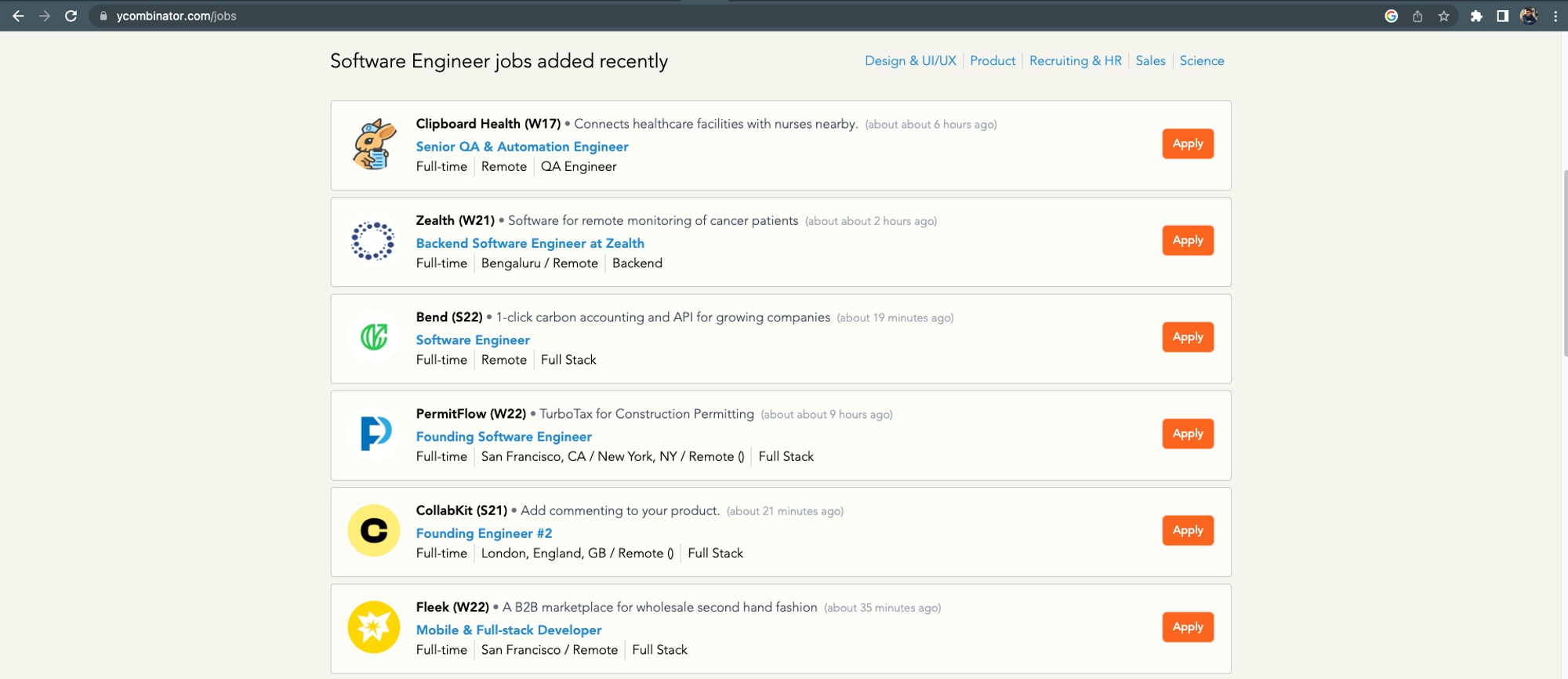This screenshot has width=1568, height=679.
Task: Click heading Software Engineer jobs added recently
Action: 499,61
